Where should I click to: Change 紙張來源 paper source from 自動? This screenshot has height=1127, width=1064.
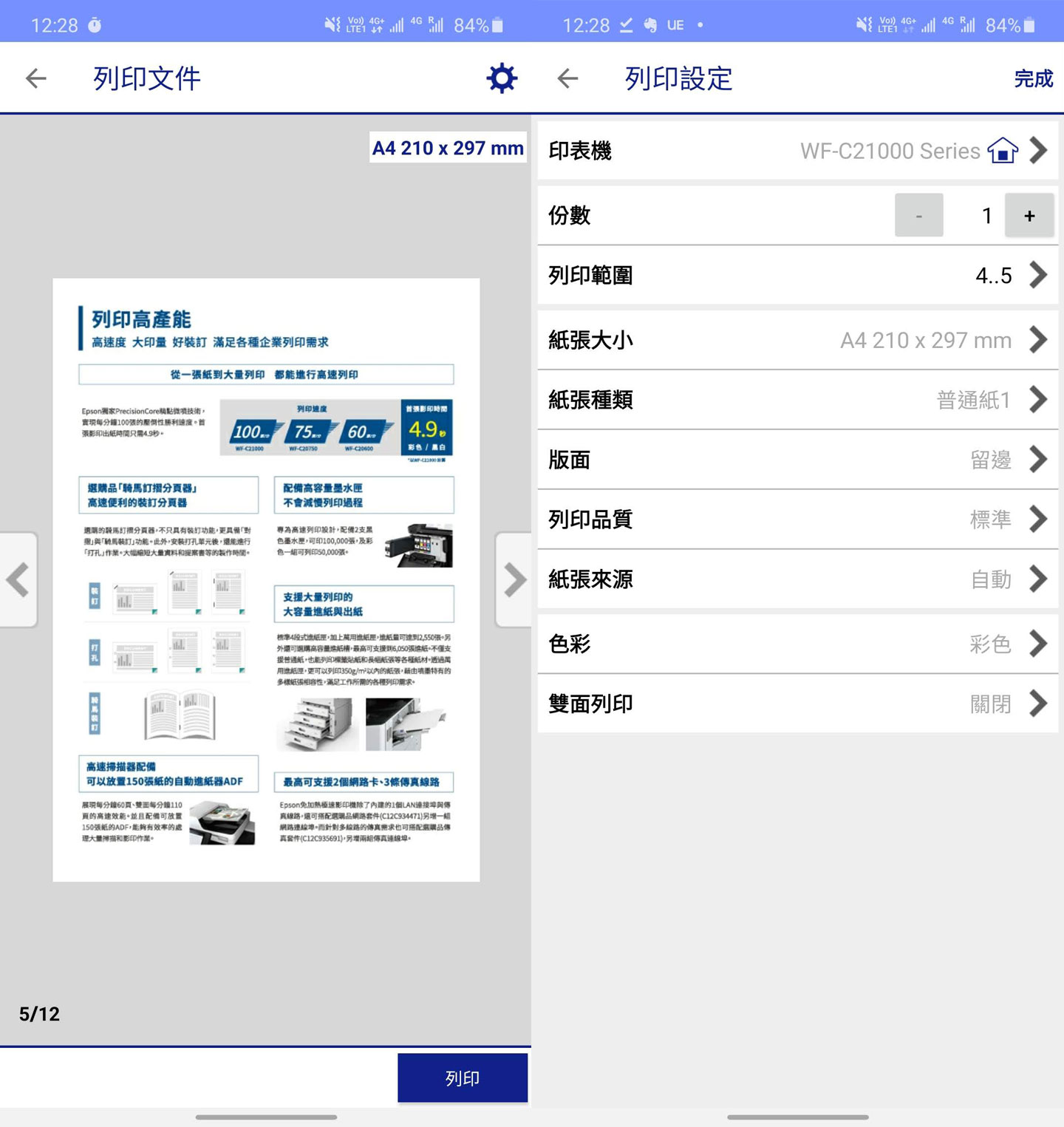(798, 580)
